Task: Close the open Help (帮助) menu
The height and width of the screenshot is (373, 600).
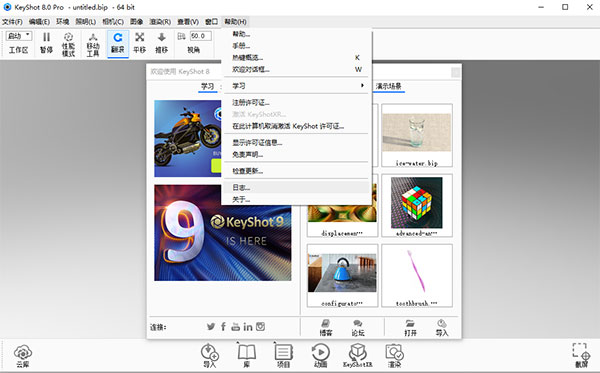Action: (x=235, y=22)
